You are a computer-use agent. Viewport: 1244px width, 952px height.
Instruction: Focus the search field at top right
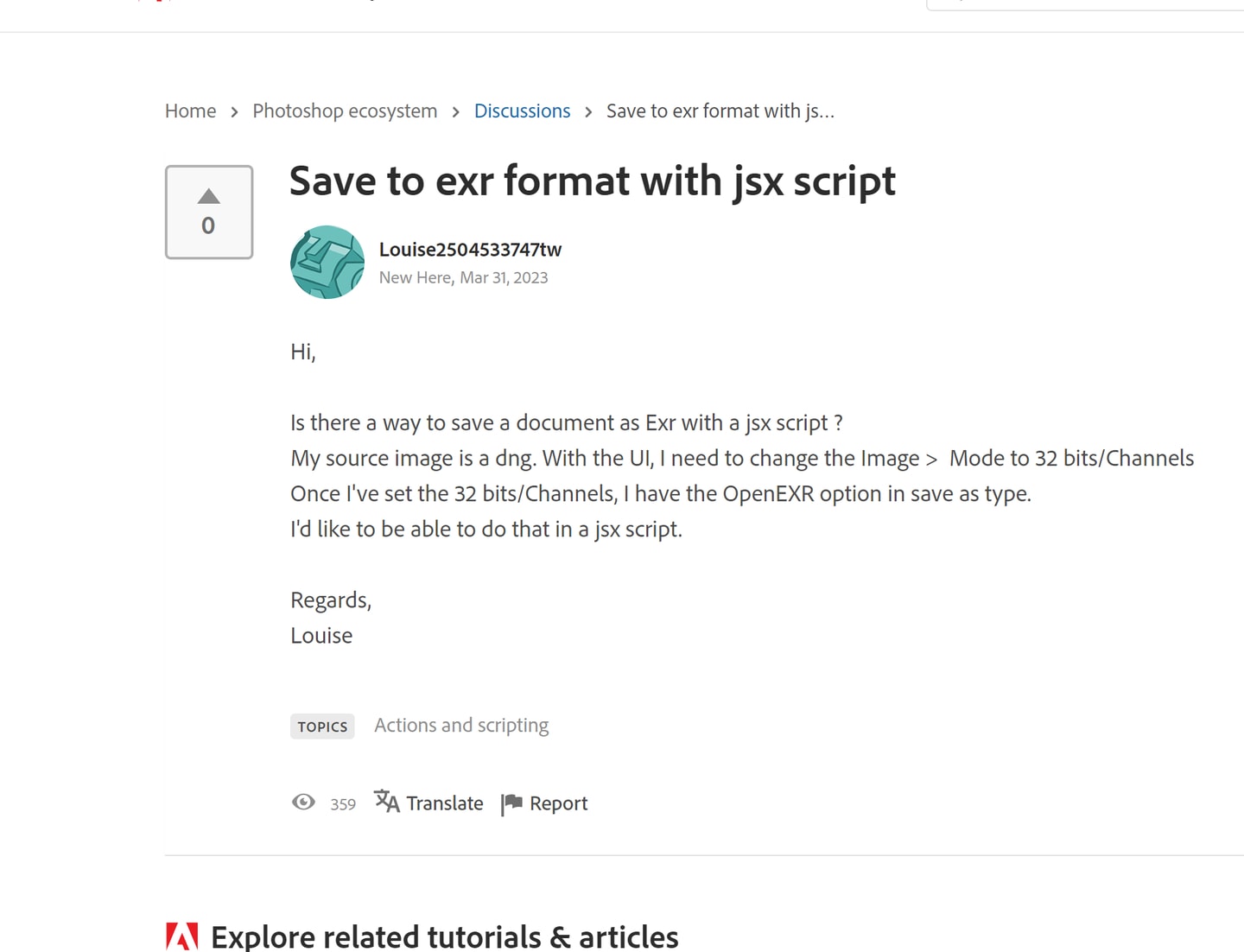click(1085, 4)
